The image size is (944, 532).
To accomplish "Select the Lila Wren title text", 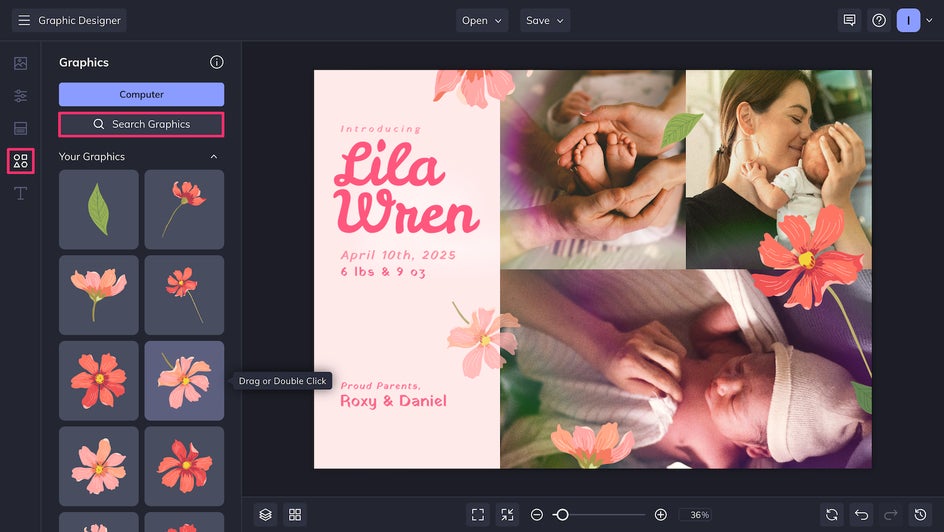I will coord(406,188).
